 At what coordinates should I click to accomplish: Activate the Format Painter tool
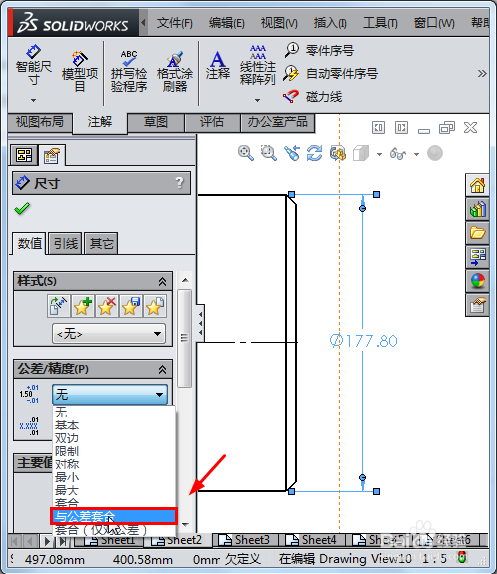[175, 72]
